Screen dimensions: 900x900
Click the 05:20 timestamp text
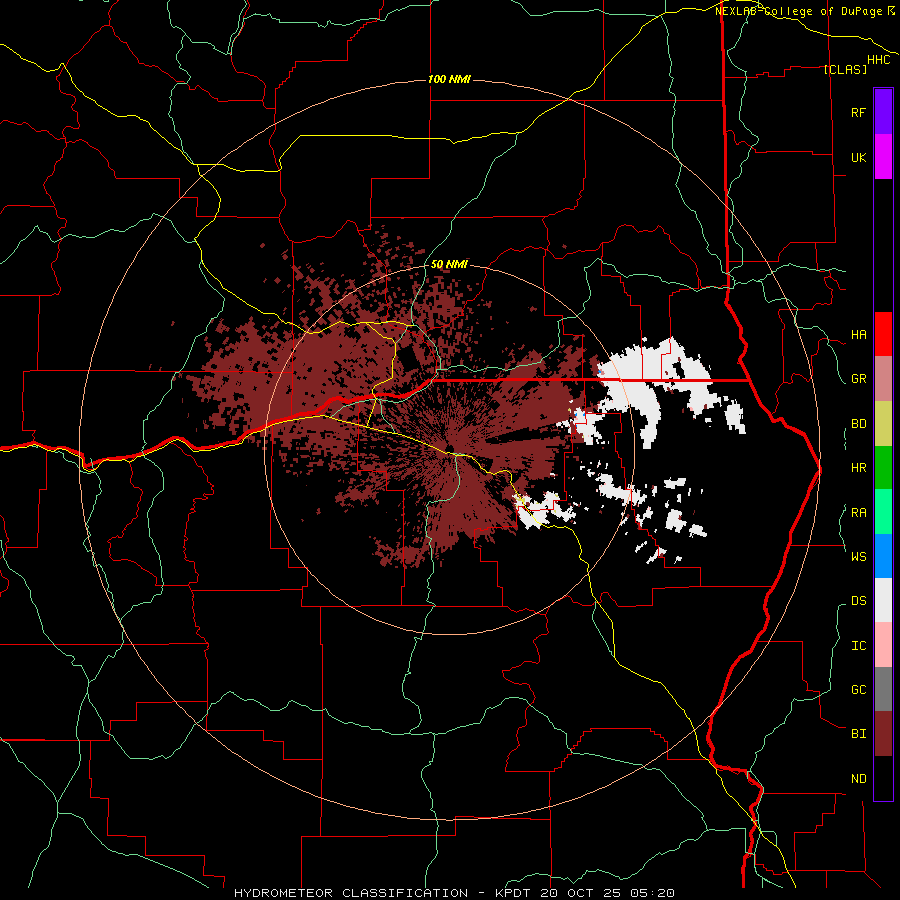[654, 893]
